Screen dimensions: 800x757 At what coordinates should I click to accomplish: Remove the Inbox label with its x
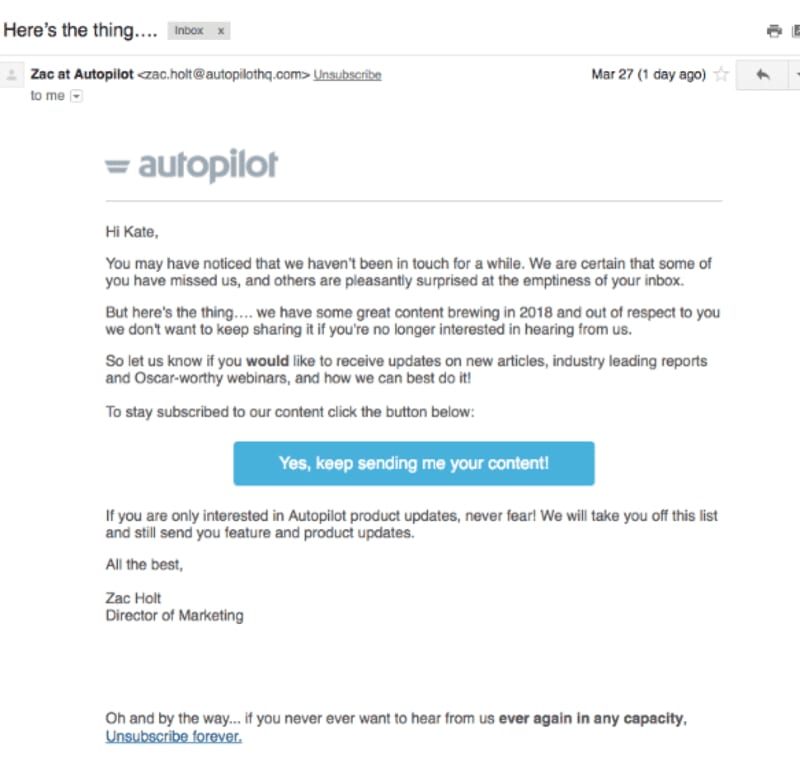pyautogui.click(x=221, y=31)
